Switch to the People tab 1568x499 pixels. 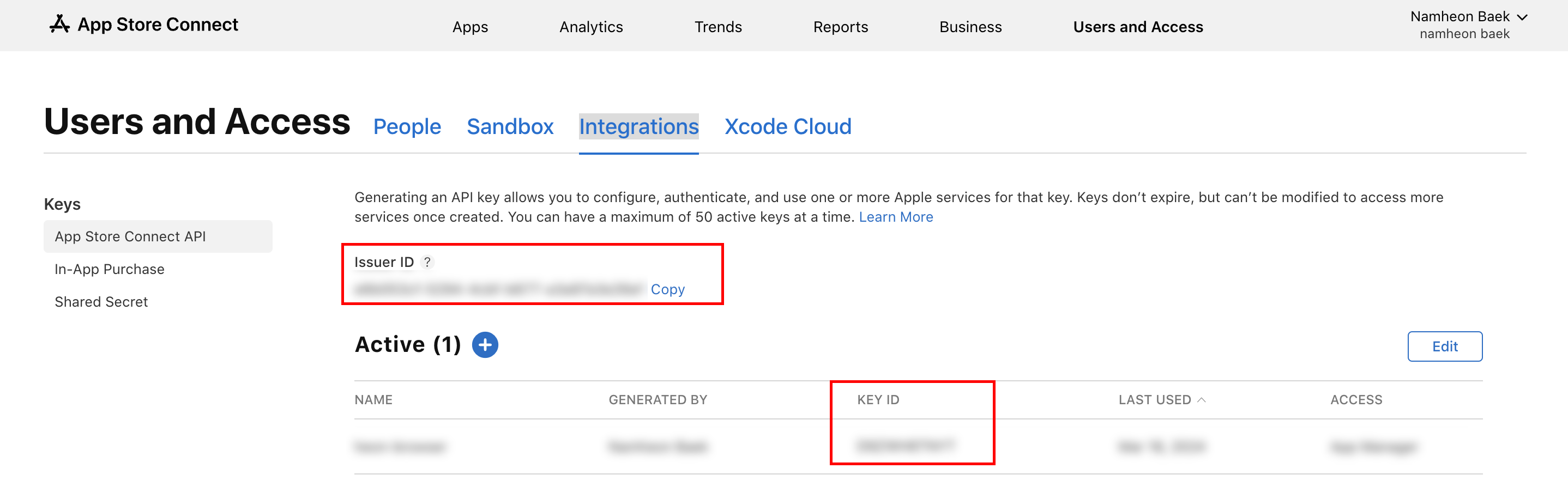tap(407, 126)
